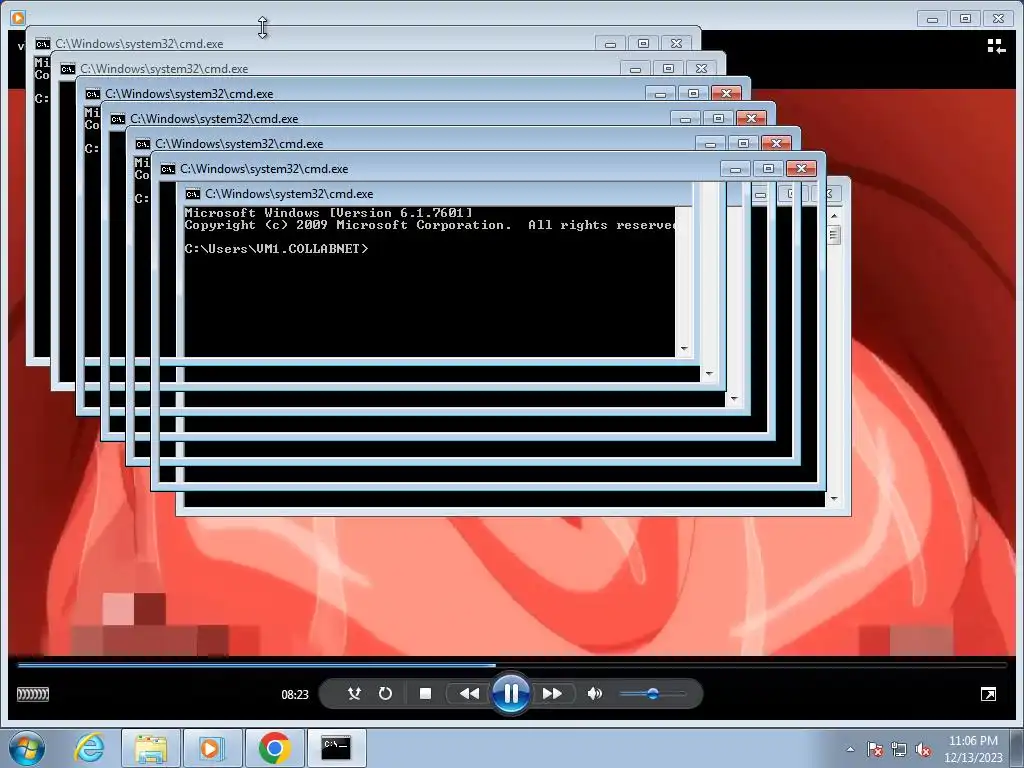1024x768 pixels.
Task: Click the cmd.exe taskbar button
Action: pos(336,748)
